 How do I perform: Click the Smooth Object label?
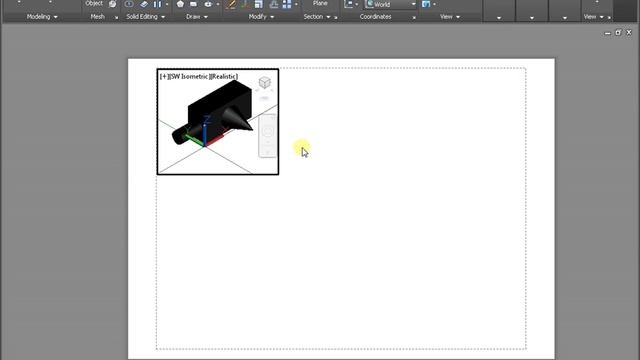click(x=94, y=3)
